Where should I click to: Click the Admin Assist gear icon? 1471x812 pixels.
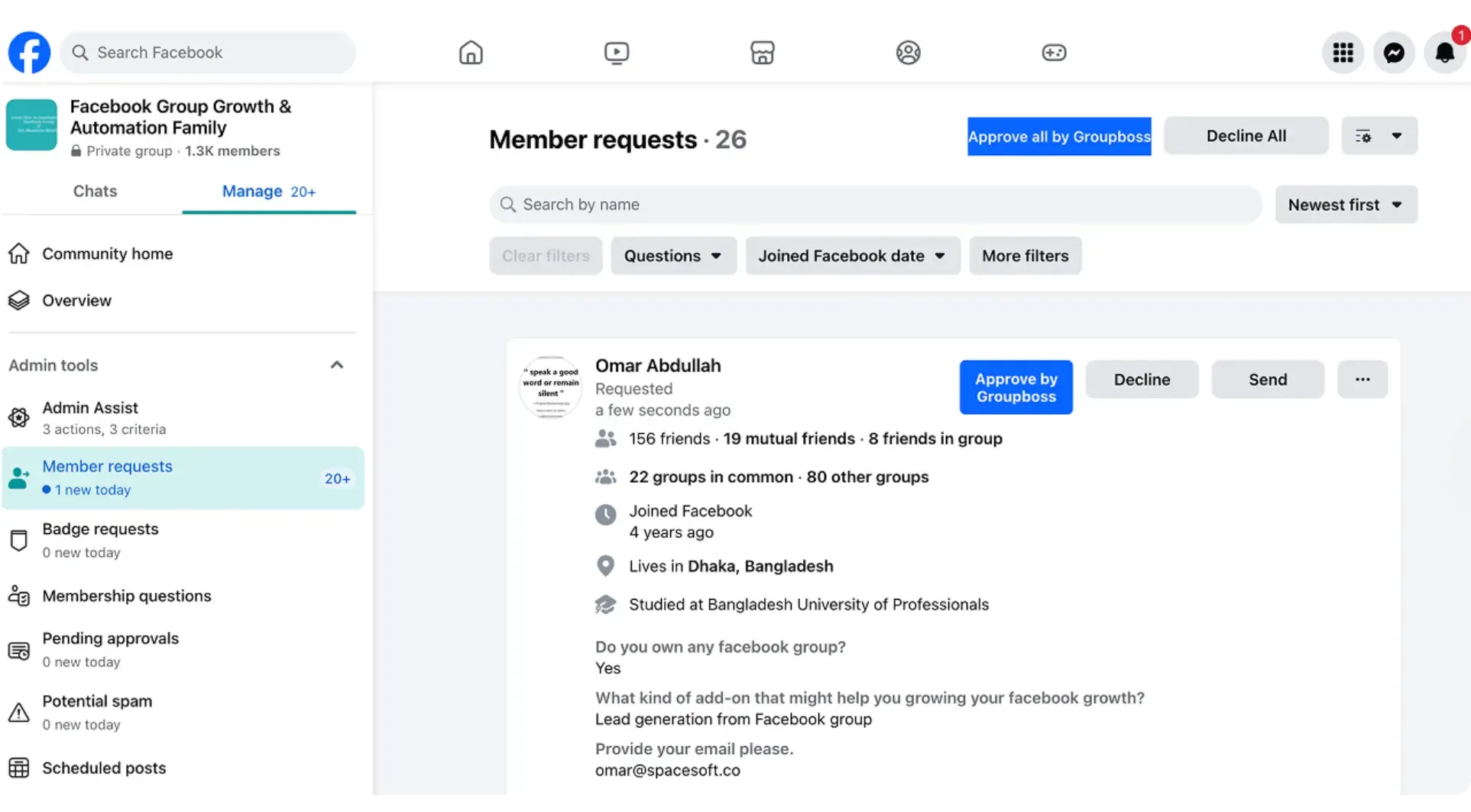click(19, 418)
